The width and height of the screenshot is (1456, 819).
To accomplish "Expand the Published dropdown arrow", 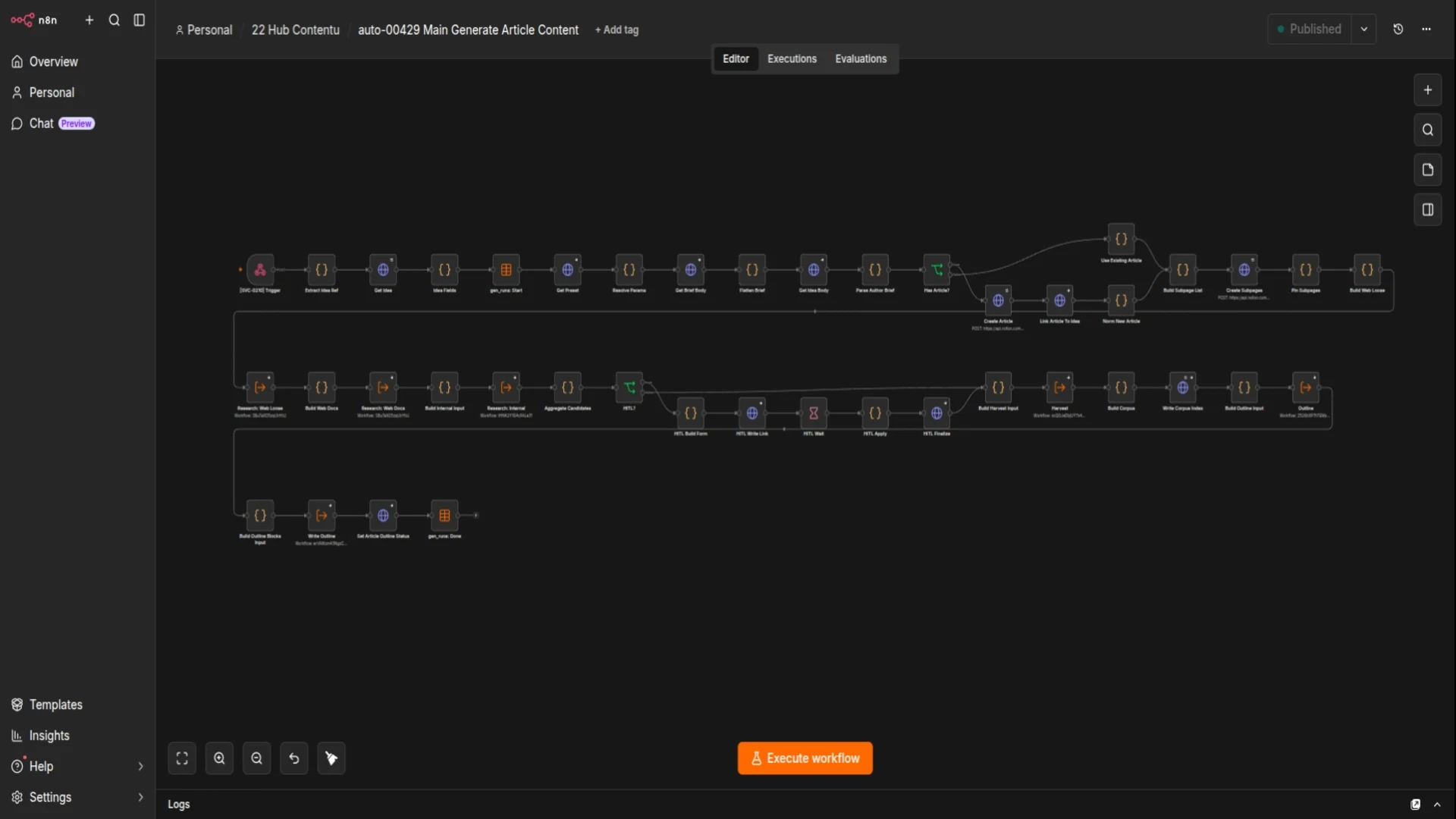I will click(1364, 29).
